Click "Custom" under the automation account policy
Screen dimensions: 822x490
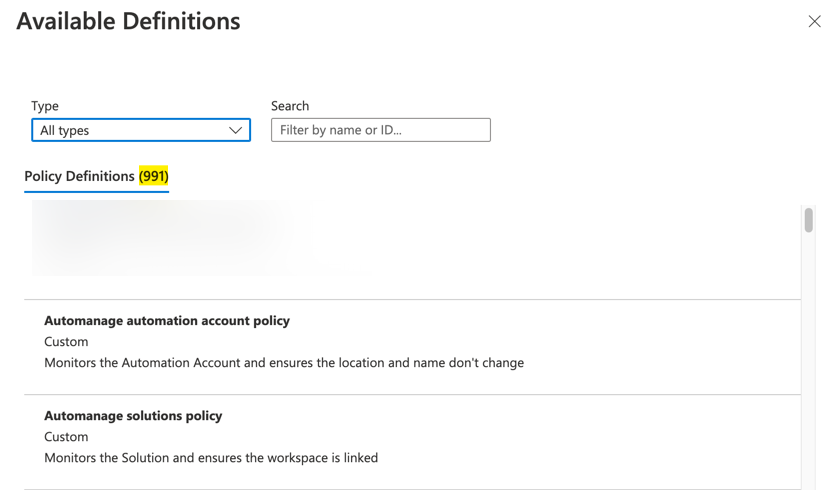66,342
